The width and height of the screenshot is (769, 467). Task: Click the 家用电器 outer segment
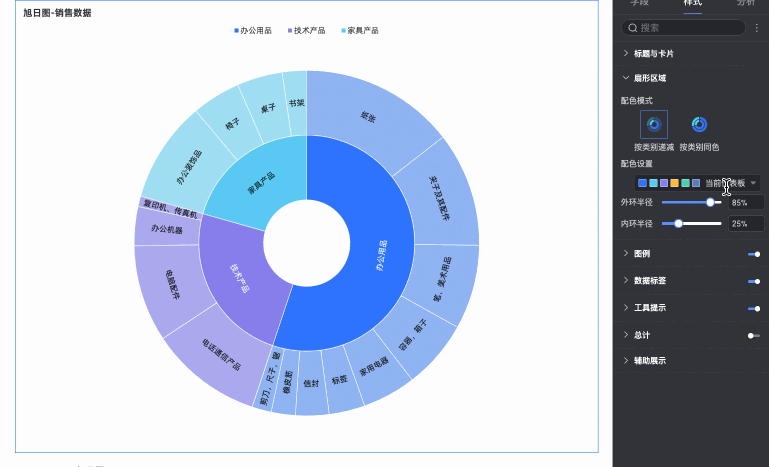375,365
